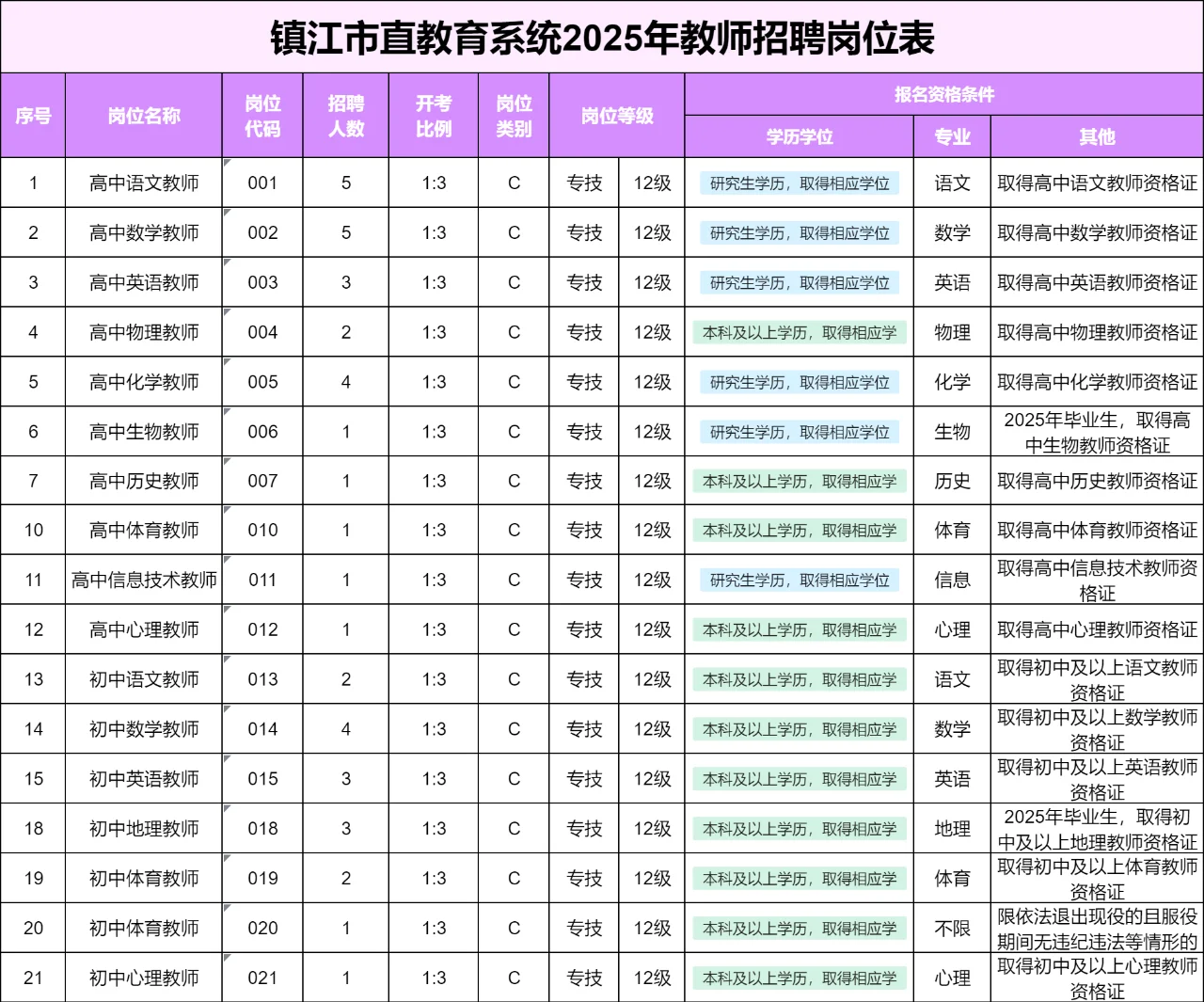Select the 岗位代码 column header

[x=262, y=115]
